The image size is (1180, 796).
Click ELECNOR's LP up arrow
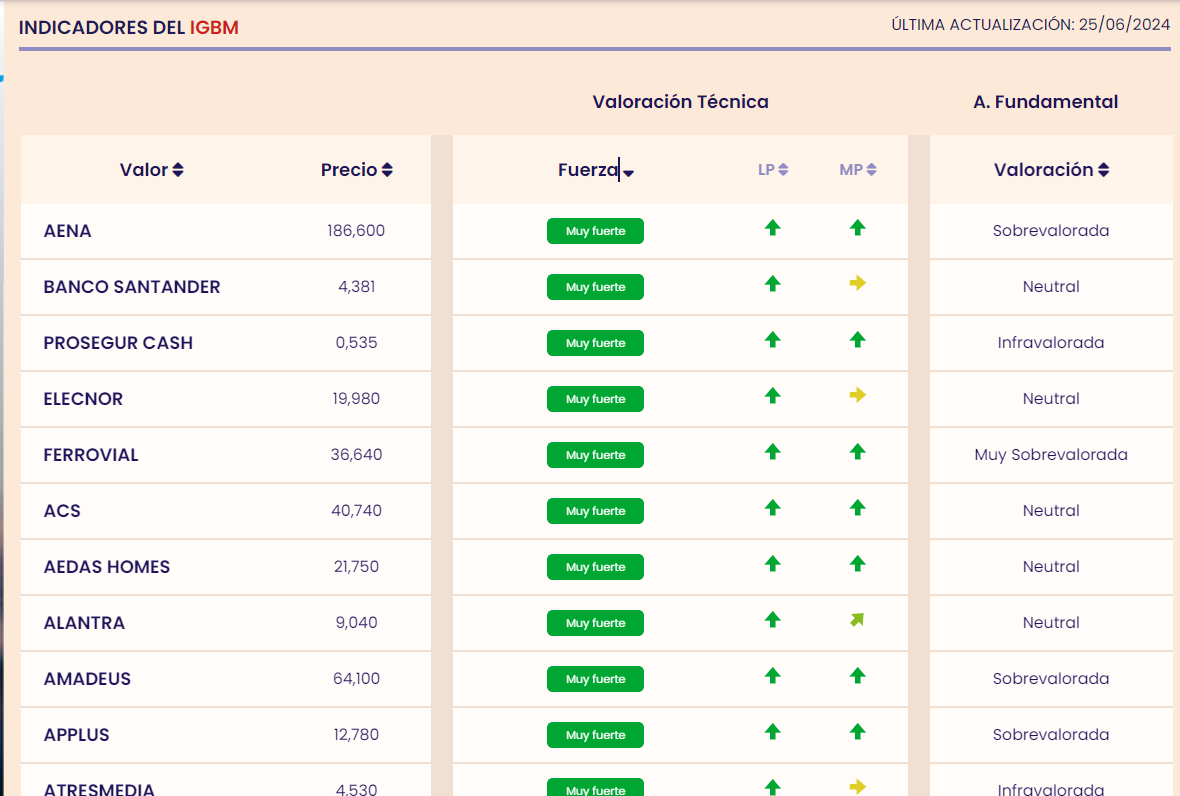pyautogui.click(x=773, y=396)
